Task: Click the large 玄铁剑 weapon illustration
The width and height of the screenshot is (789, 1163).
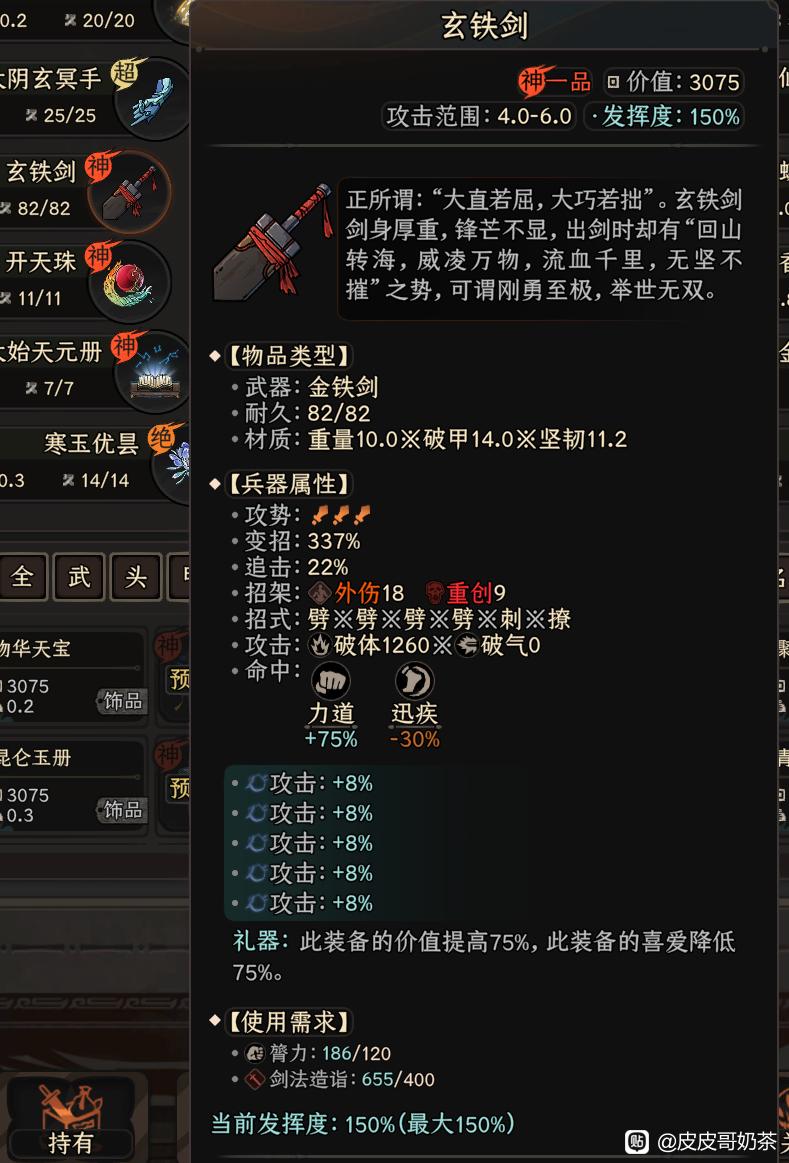Action: click(x=274, y=244)
